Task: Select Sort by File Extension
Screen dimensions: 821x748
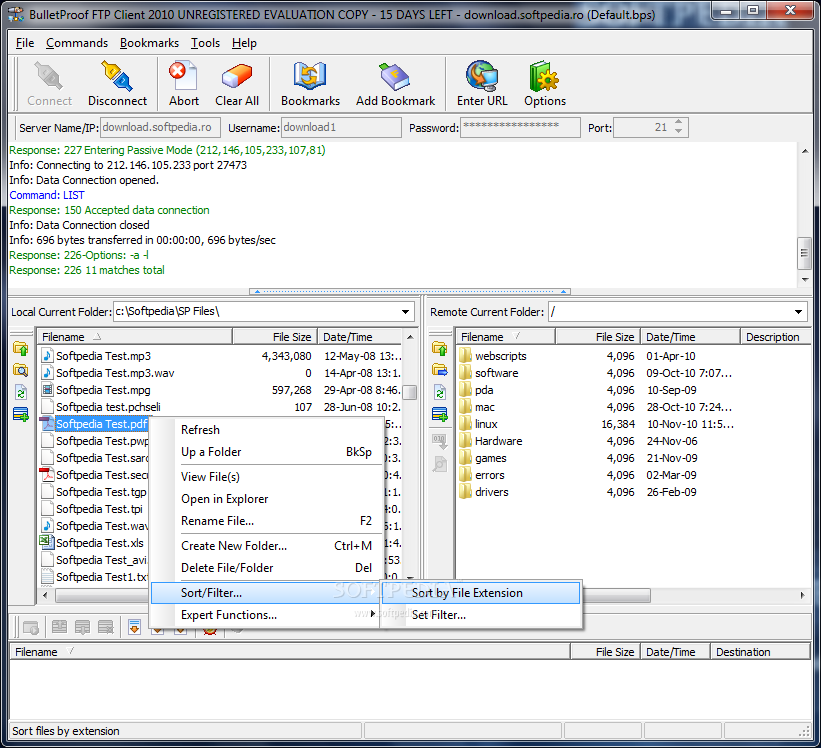Action: [481, 593]
